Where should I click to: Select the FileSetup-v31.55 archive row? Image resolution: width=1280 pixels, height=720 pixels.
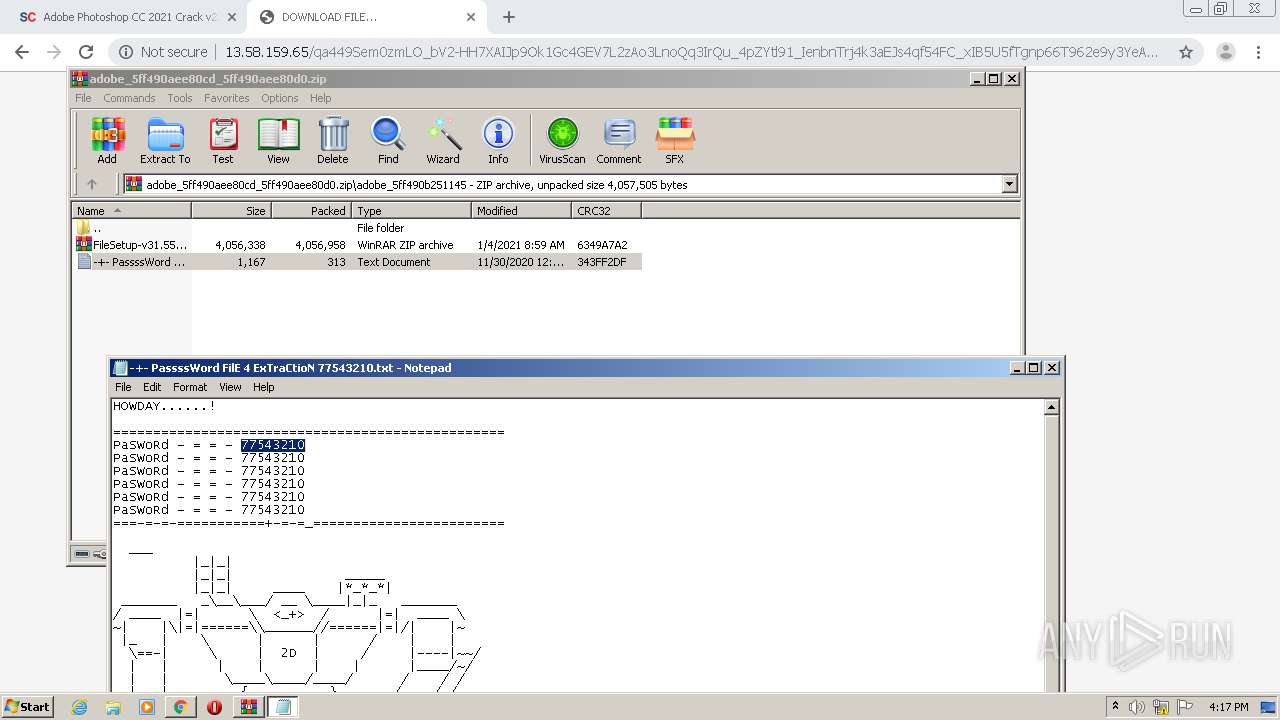tap(357, 245)
